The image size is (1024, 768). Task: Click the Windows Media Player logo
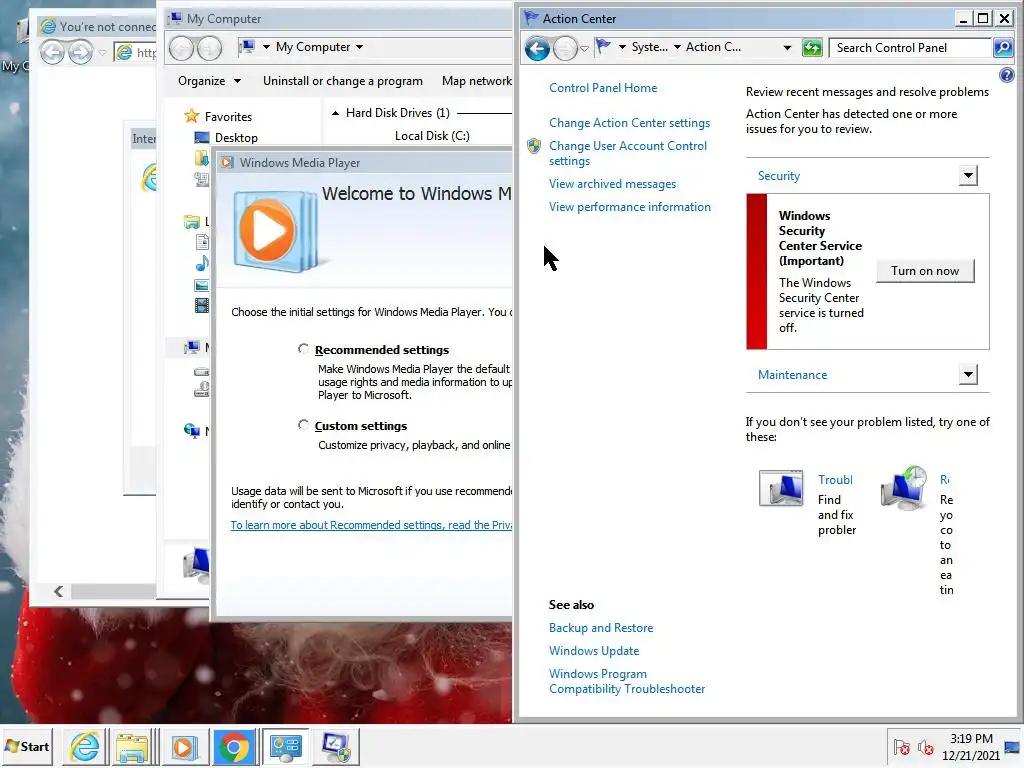(274, 231)
